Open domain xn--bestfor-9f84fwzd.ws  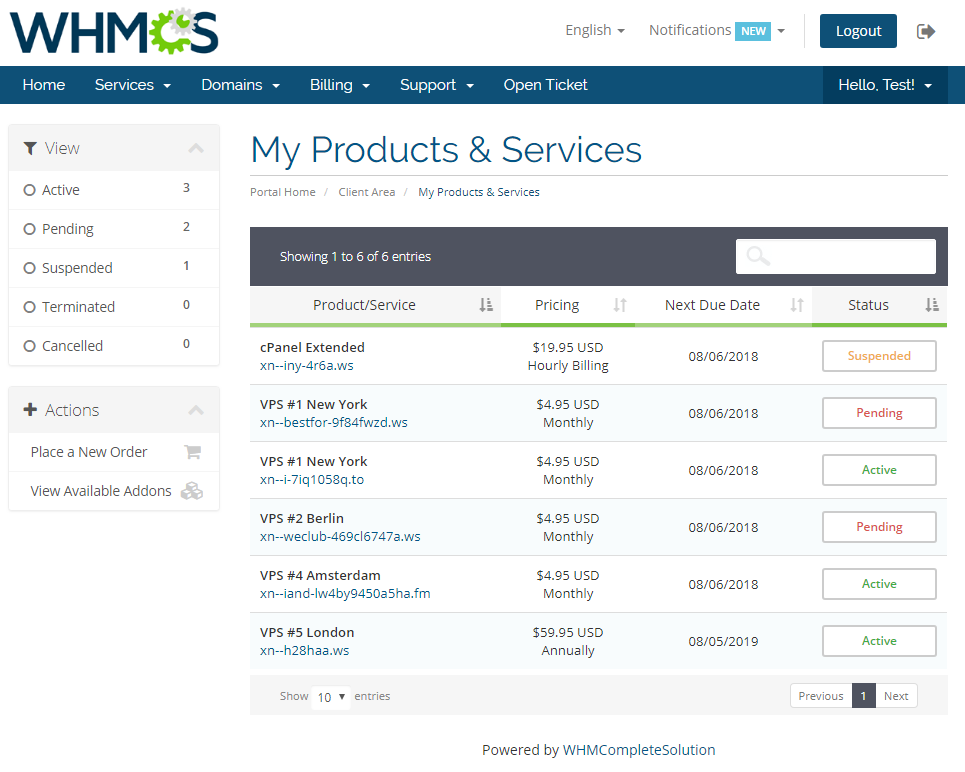334,423
